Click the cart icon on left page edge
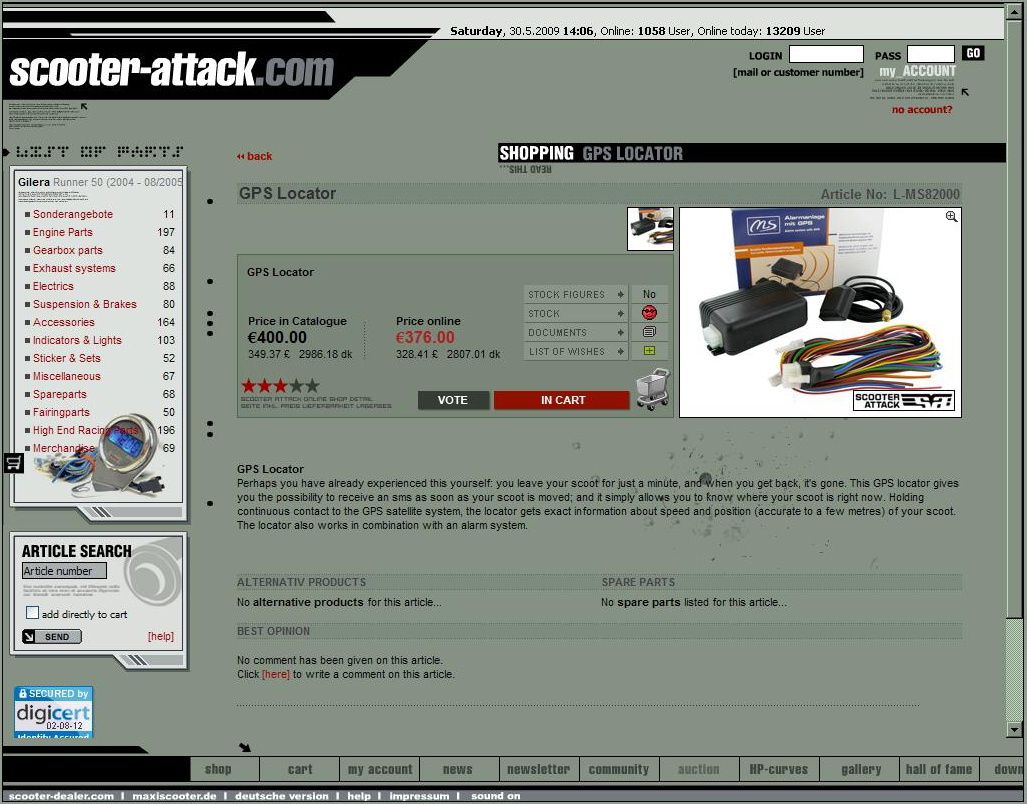 (x=14, y=462)
